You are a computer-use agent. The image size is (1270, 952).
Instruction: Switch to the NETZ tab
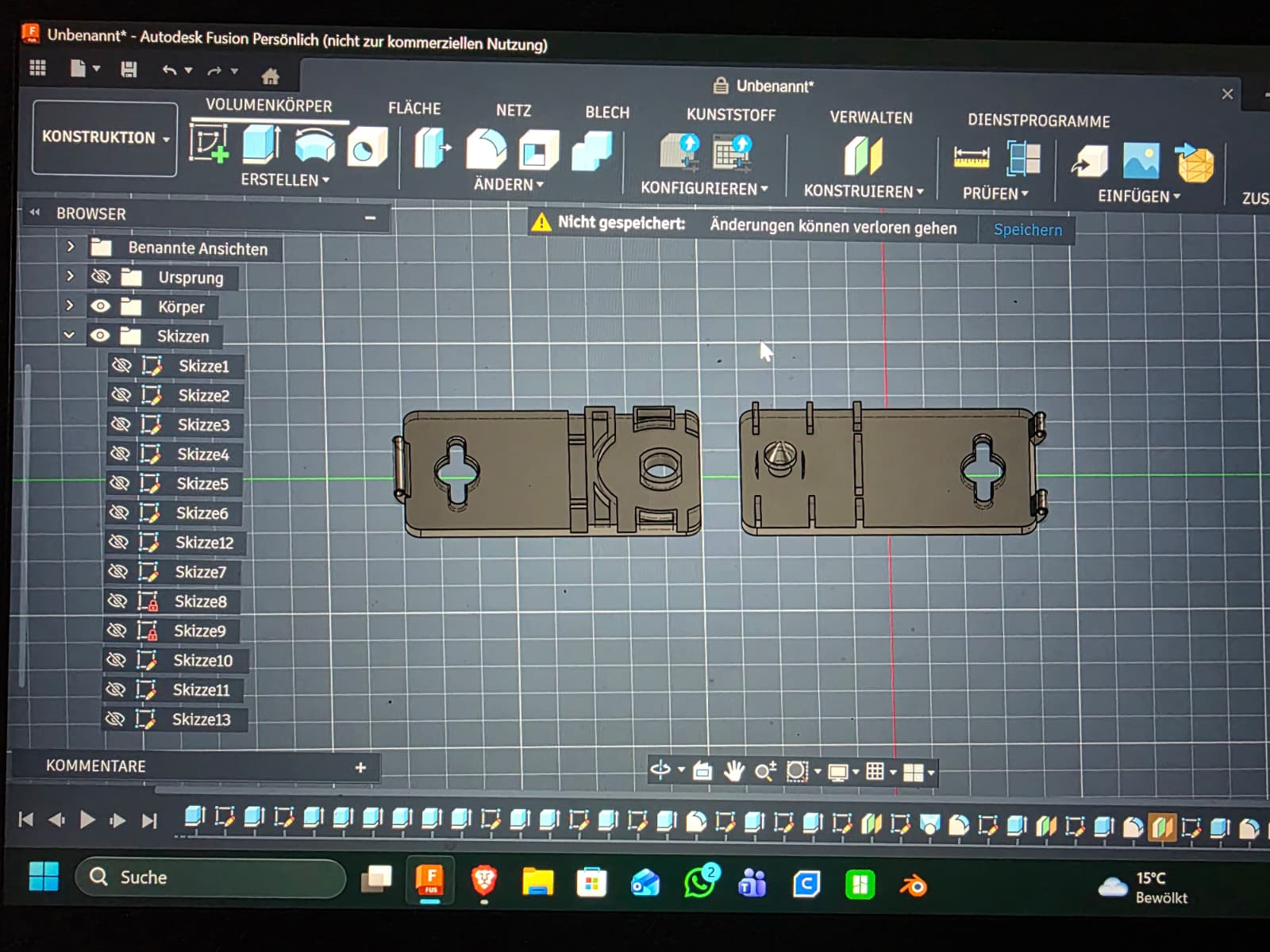(x=514, y=111)
